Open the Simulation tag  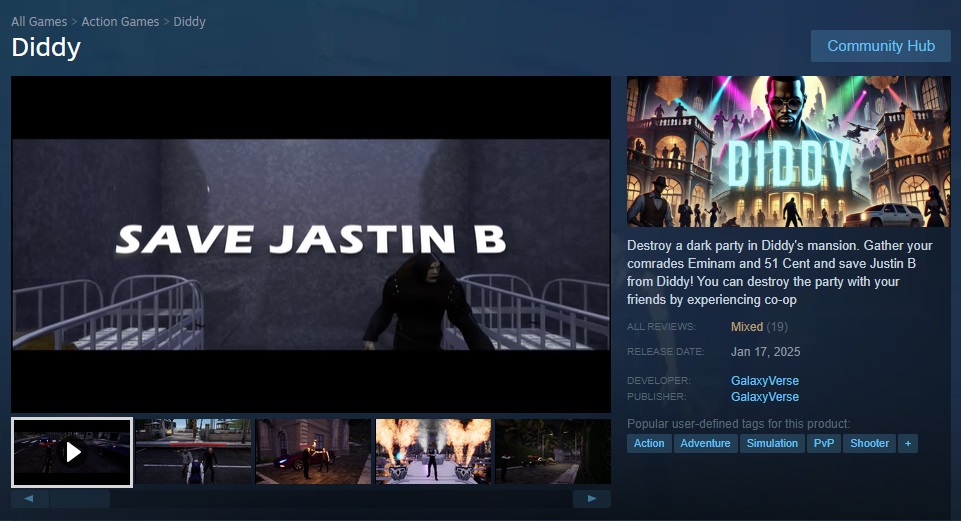click(772, 443)
